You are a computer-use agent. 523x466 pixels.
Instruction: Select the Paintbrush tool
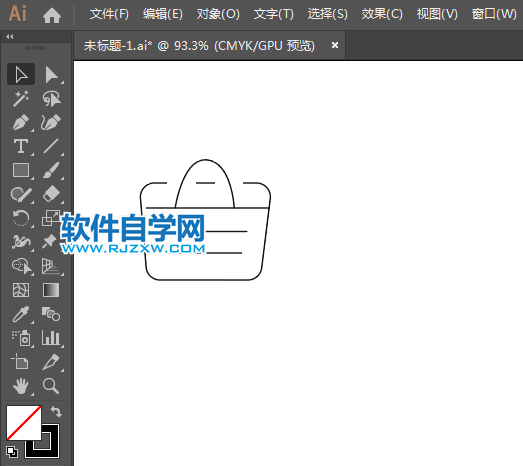[51, 170]
